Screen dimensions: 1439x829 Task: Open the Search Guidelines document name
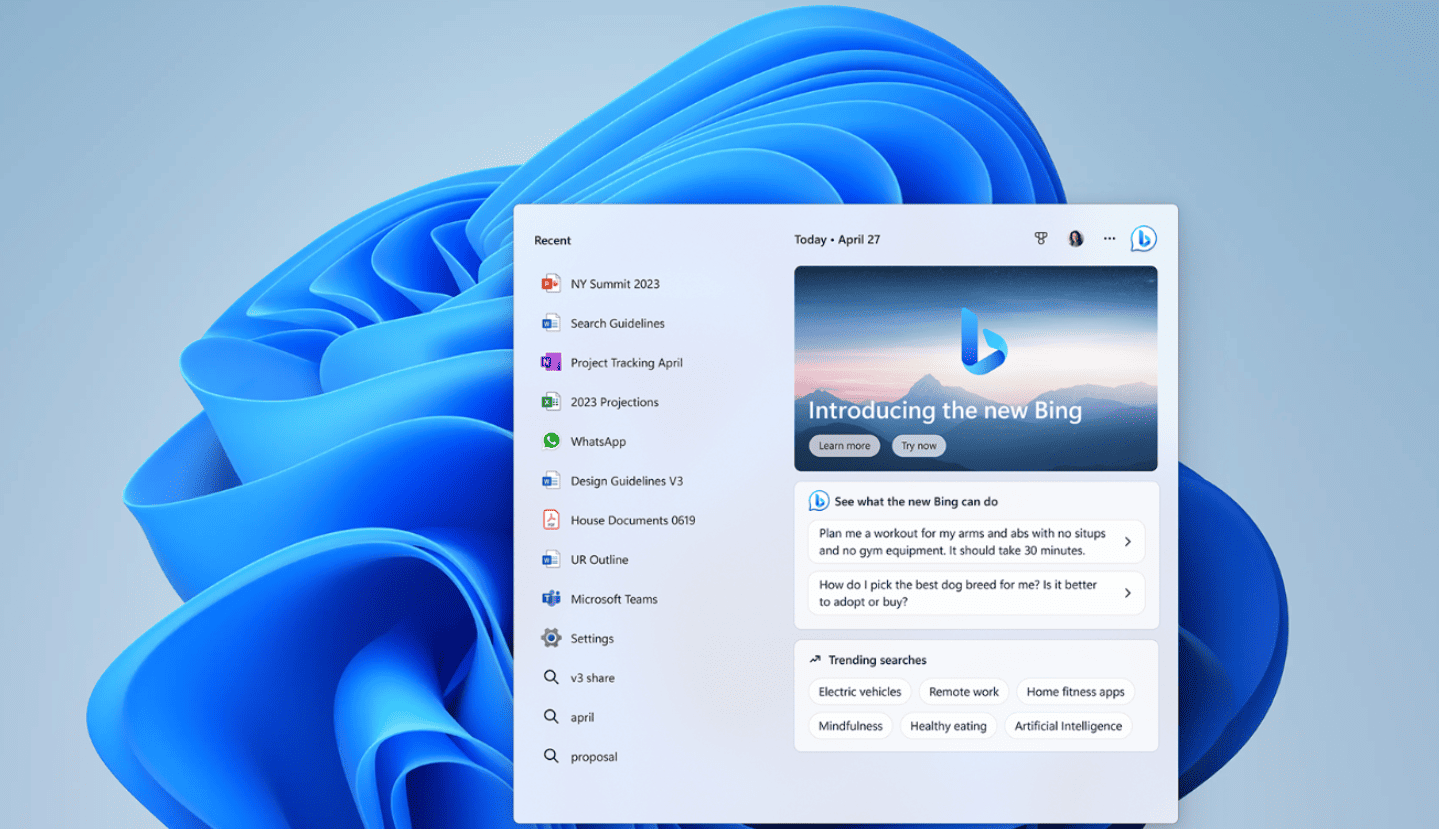pos(617,323)
